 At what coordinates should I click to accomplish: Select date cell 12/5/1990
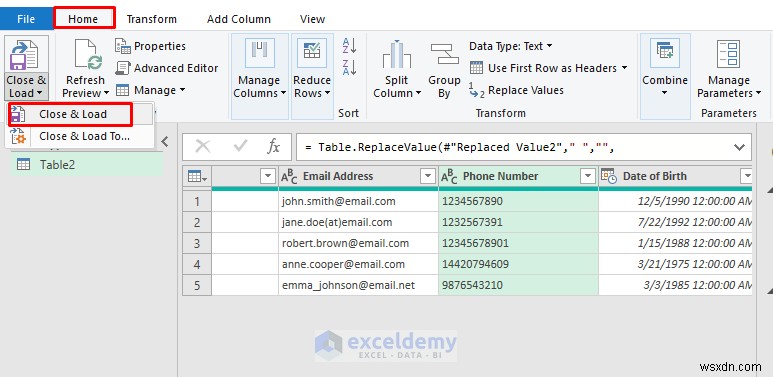coord(676,201)
